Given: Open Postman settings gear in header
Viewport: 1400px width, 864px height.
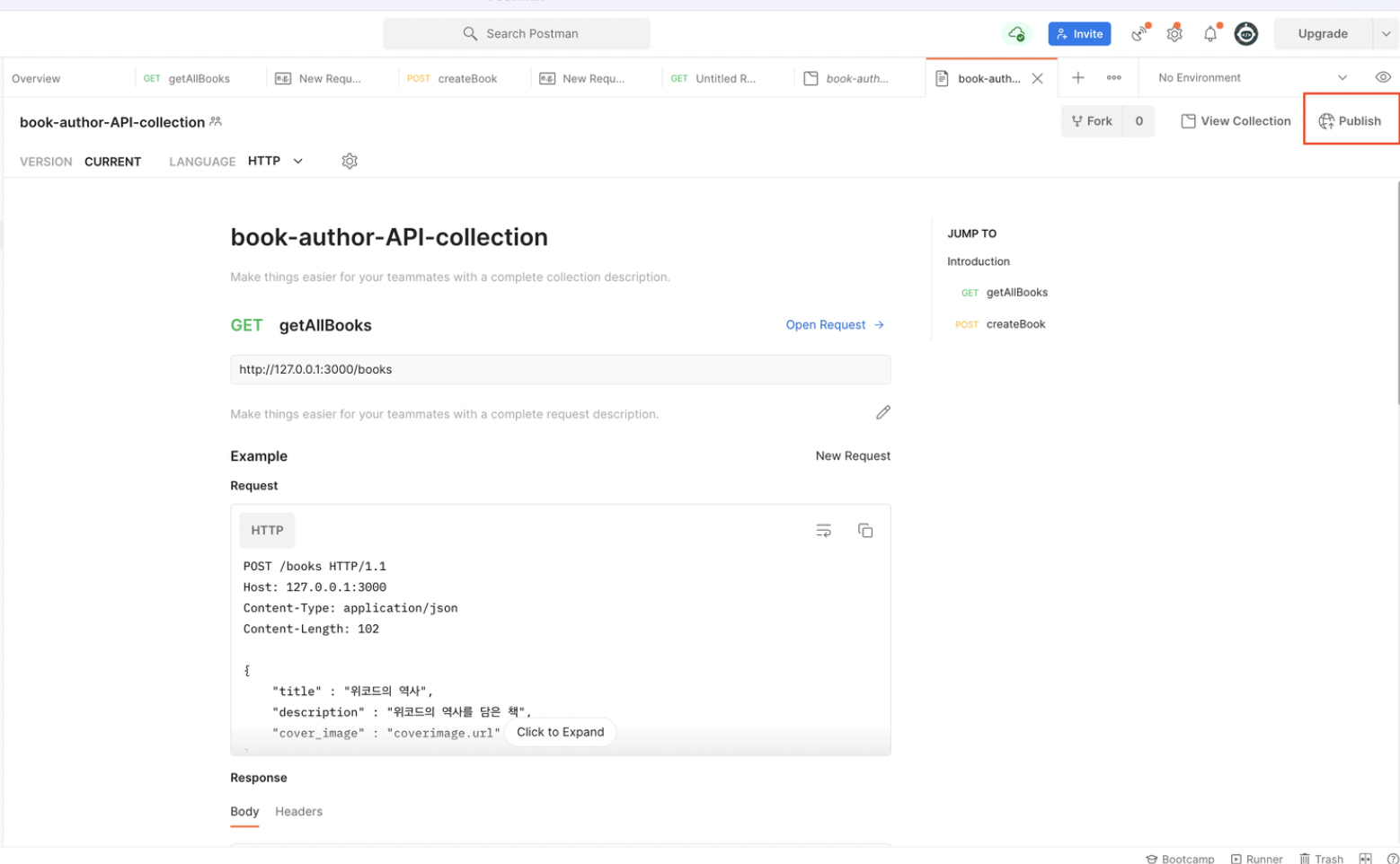Looking at the screenshot, I should tap(1174, 34).
